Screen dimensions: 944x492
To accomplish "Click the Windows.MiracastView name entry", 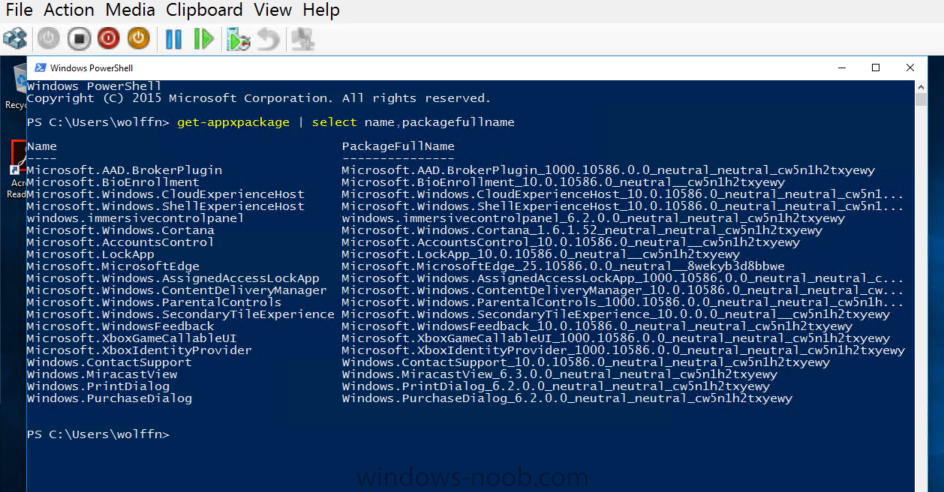I will click(x=102, y=375).
